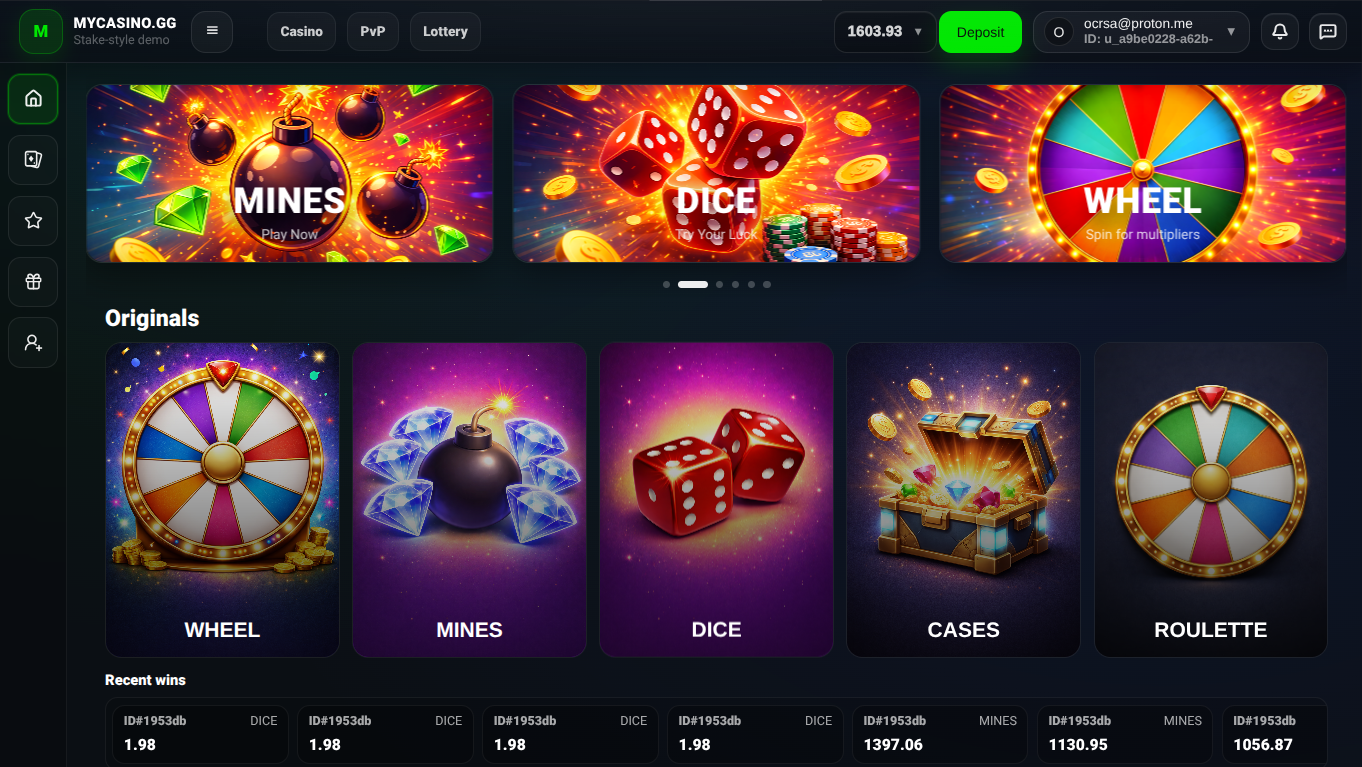1362x767 pixels.
Task: Click the green M logo
Action: click(41, 32)
